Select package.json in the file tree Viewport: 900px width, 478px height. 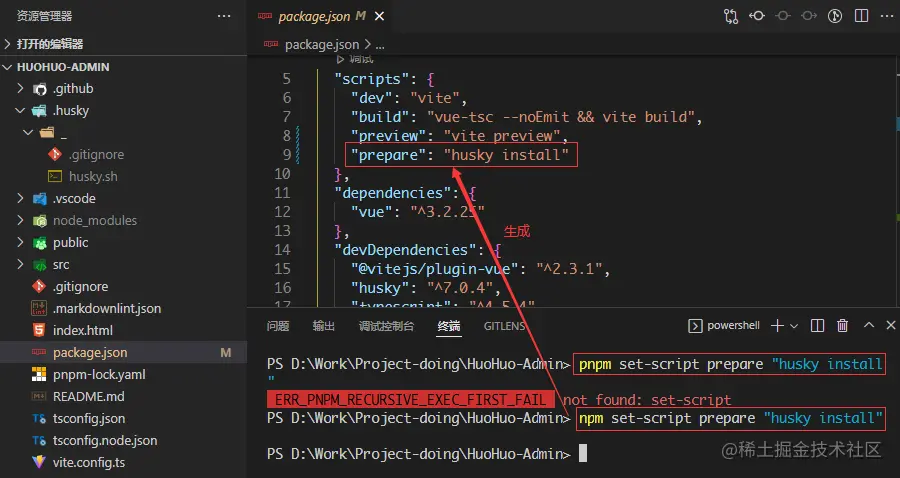click(x=90, y=352)
